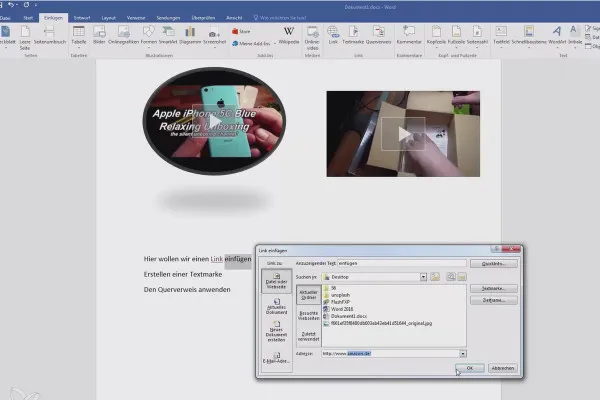Click the Querverweis ribbon icon
Viewport: 600px width, 400px height.
(x=378, y=35)
